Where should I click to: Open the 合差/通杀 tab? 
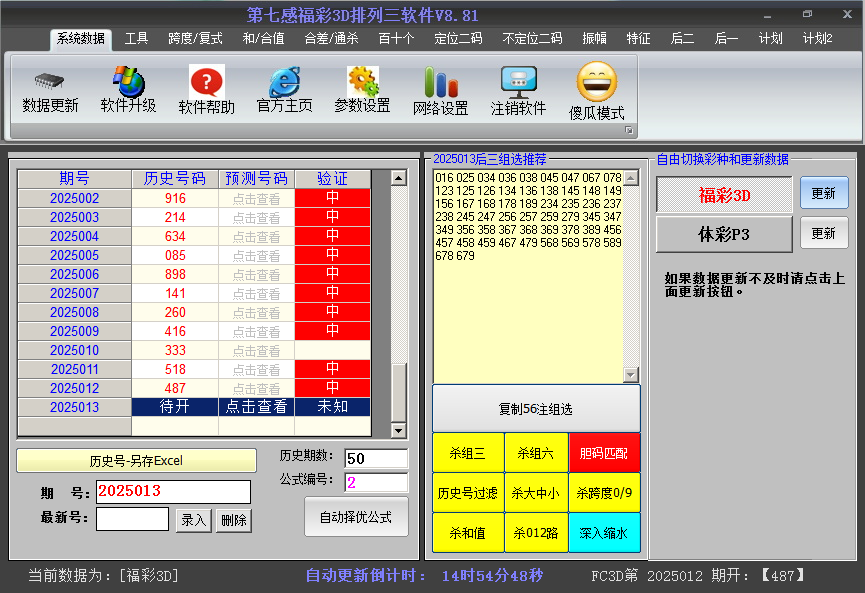click(332, 39)
